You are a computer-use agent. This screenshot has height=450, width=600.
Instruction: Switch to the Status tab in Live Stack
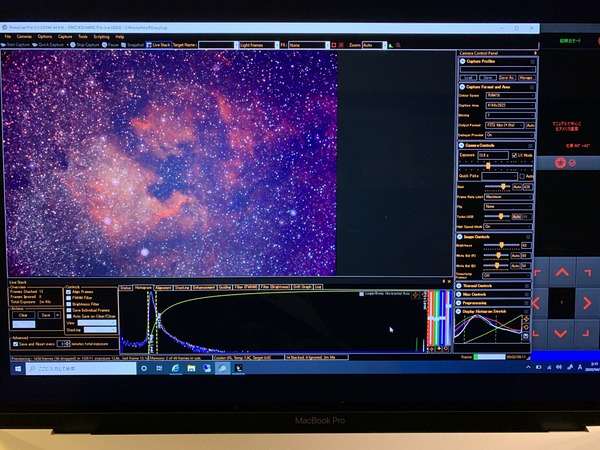[125, 287]
